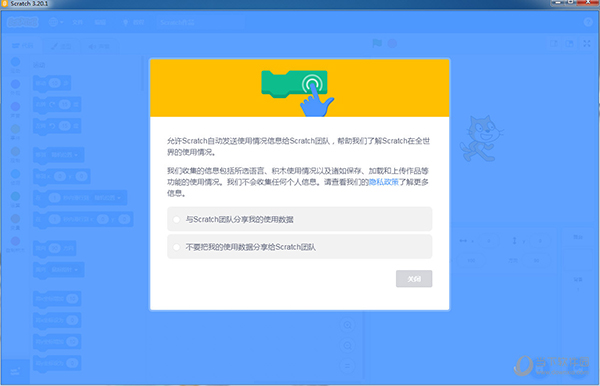Click the red stop sign button
Image resolution: width=600 pixels, height=386 pixels.
[392, 43]
